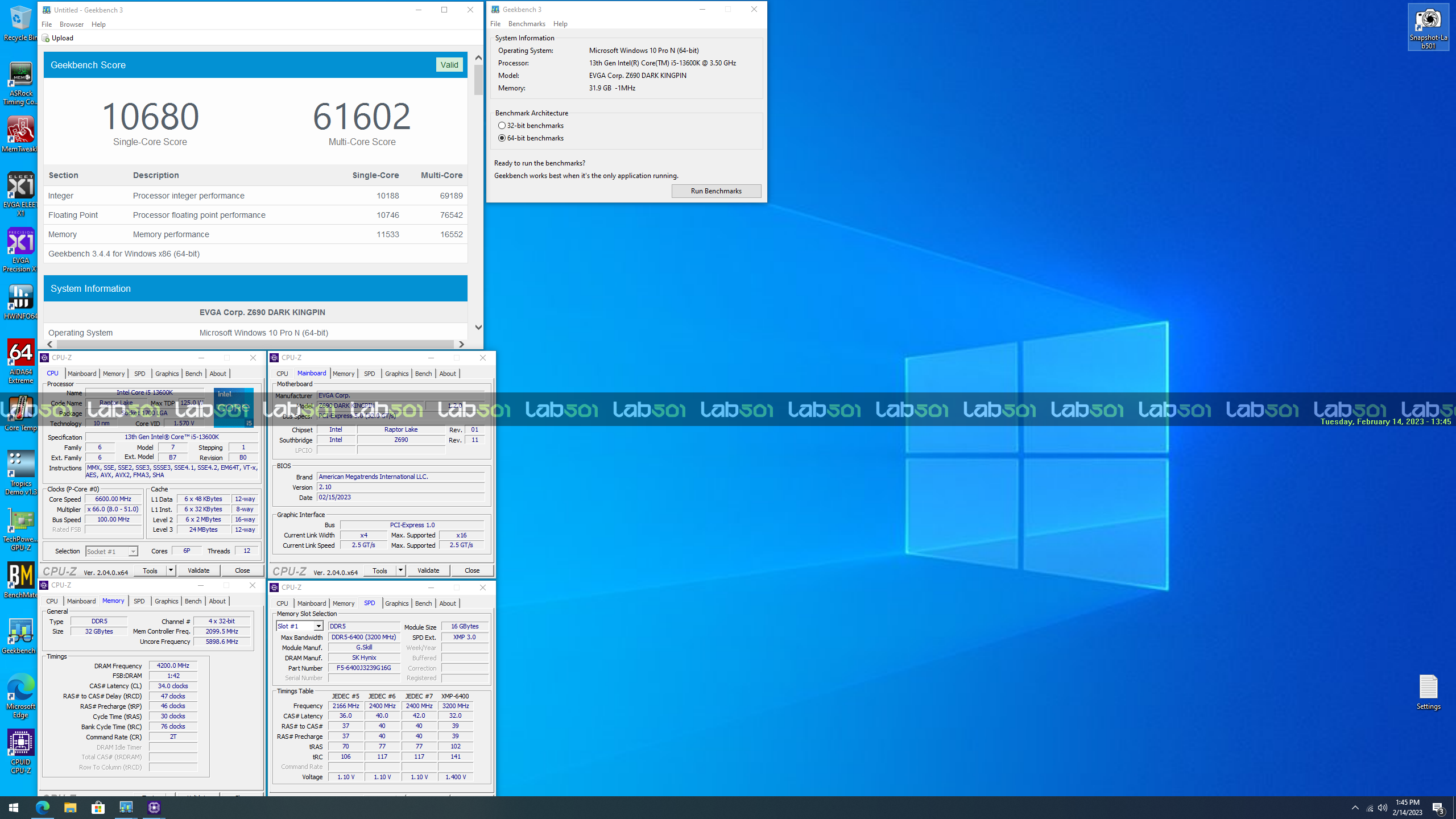The height and width of the screenshot is (819, 1456).
Task: Click Close in Mainboard window
Action: (x=472, y=570)
